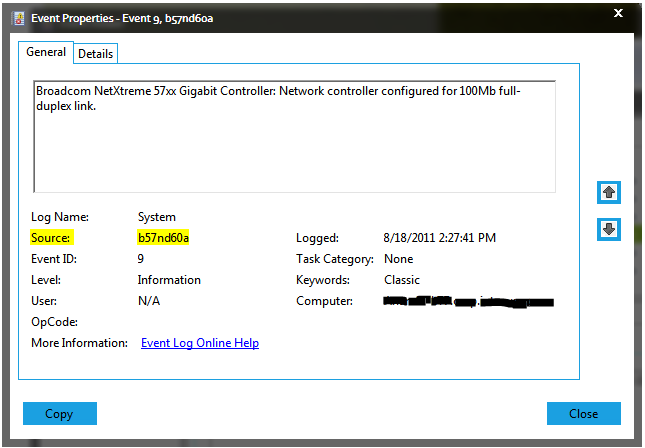Click the up arrow for previous event
645x448 pixels.
pos(608,191)
